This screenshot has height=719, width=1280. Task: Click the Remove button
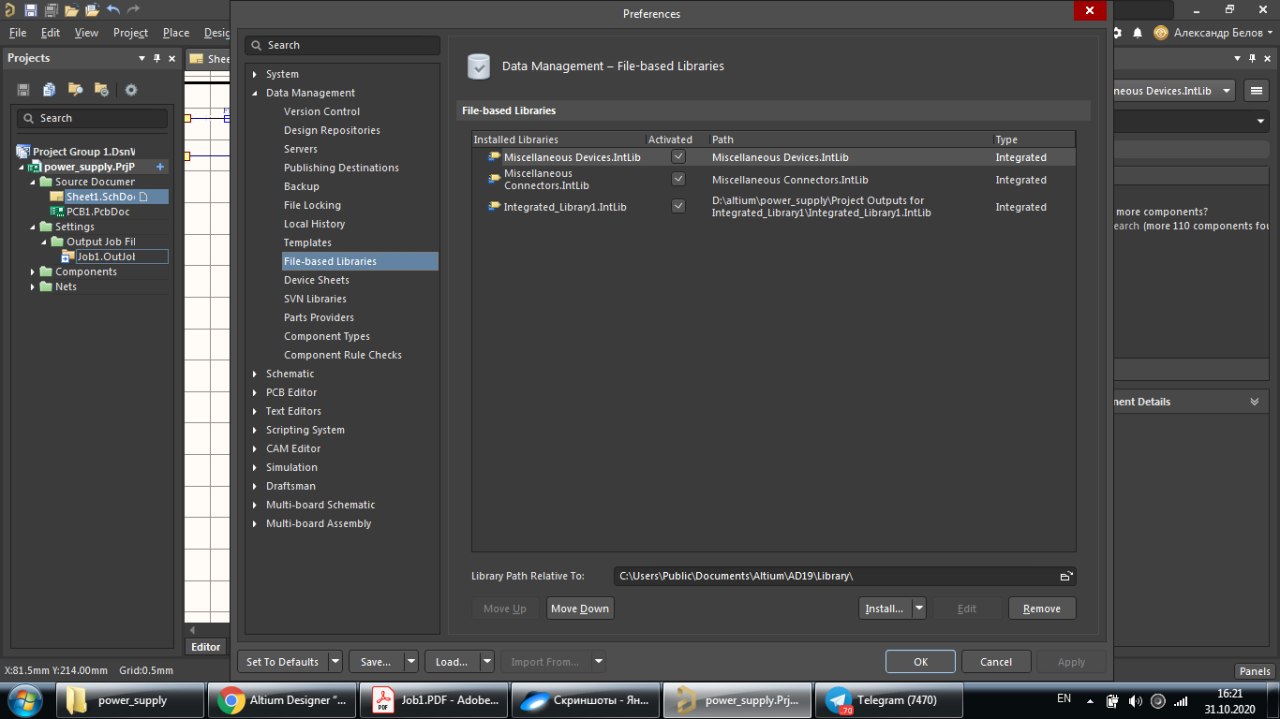pyautogui.click(x=1042, y=608)
